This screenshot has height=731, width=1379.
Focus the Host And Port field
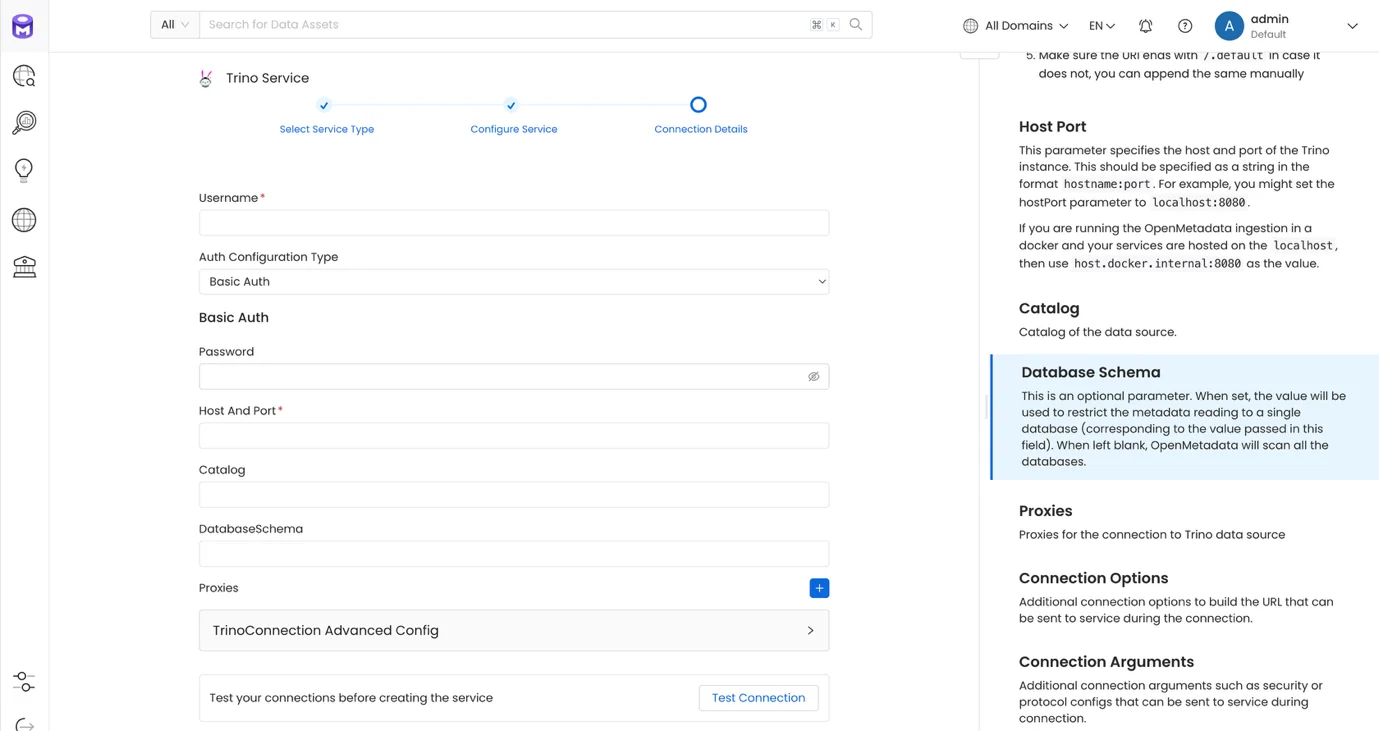(514, 436)
